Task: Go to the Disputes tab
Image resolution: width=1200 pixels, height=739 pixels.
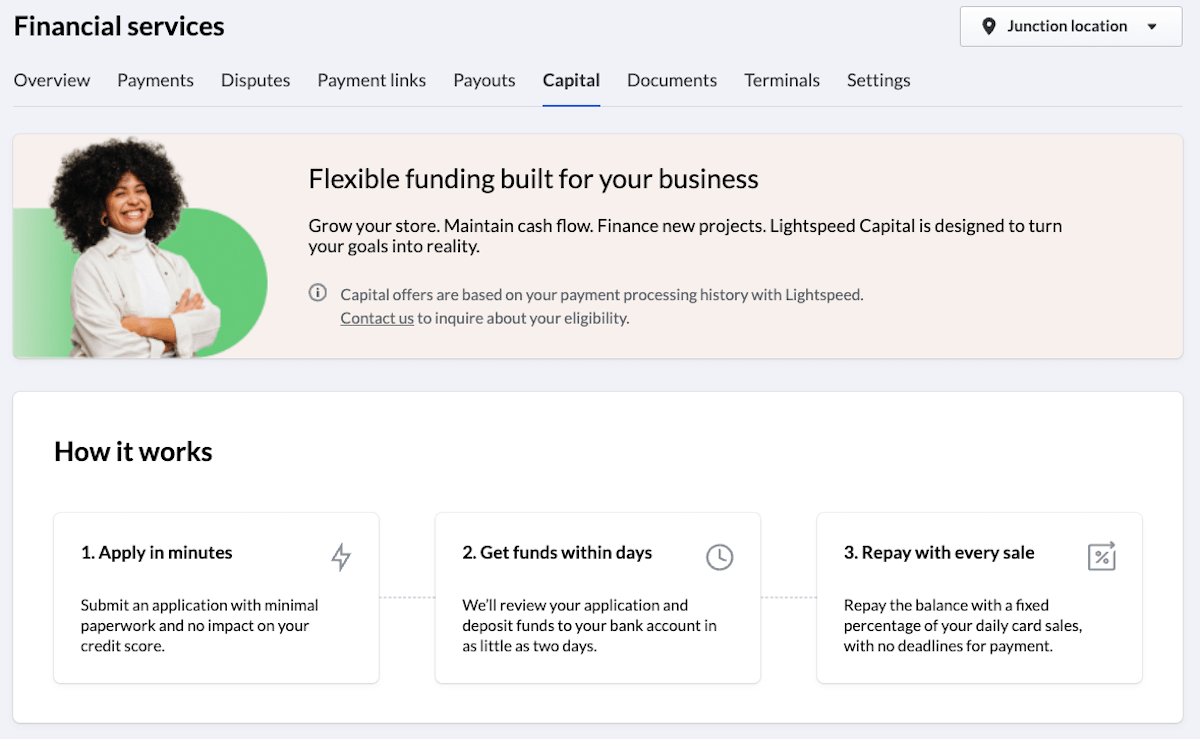Action: [x=255, y=80]
